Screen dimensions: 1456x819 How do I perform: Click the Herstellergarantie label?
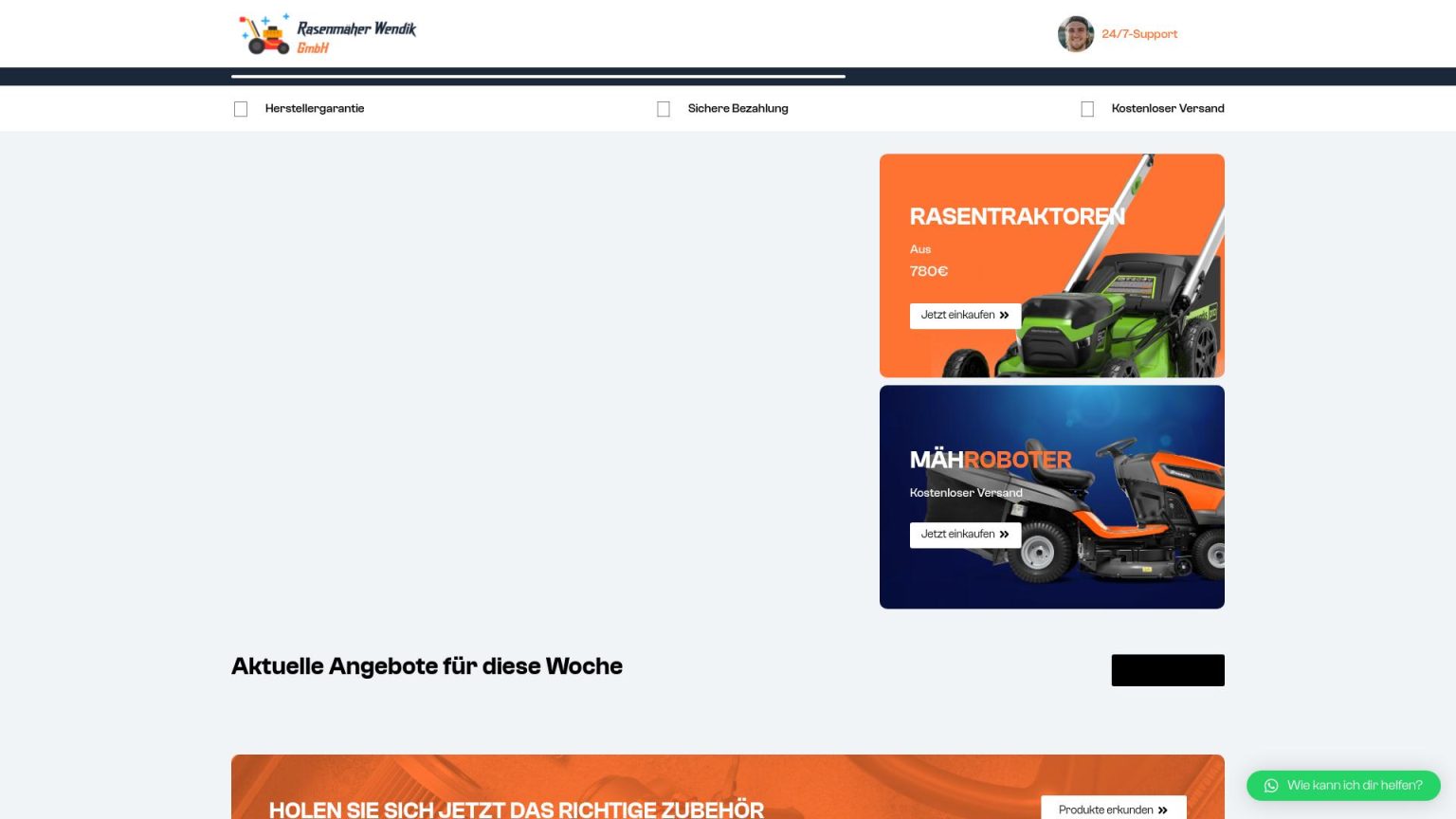tap(315, 109)
